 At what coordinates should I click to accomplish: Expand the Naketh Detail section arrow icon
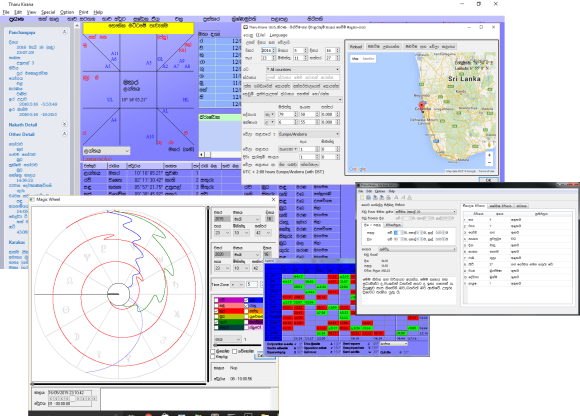(x=64, y=124)
